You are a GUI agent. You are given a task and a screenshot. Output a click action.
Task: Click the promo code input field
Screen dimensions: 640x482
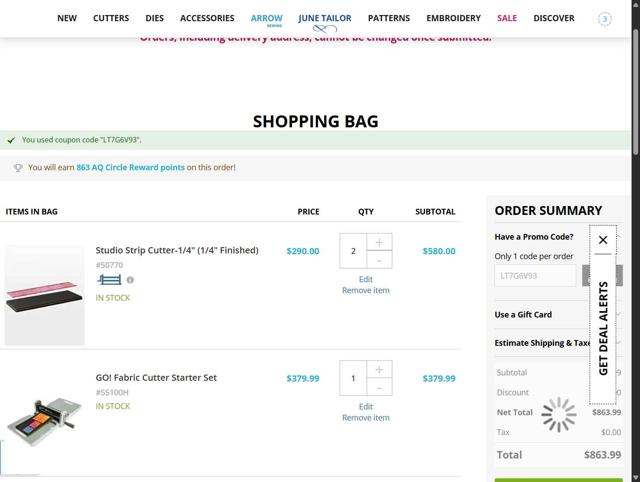point(535,276)
